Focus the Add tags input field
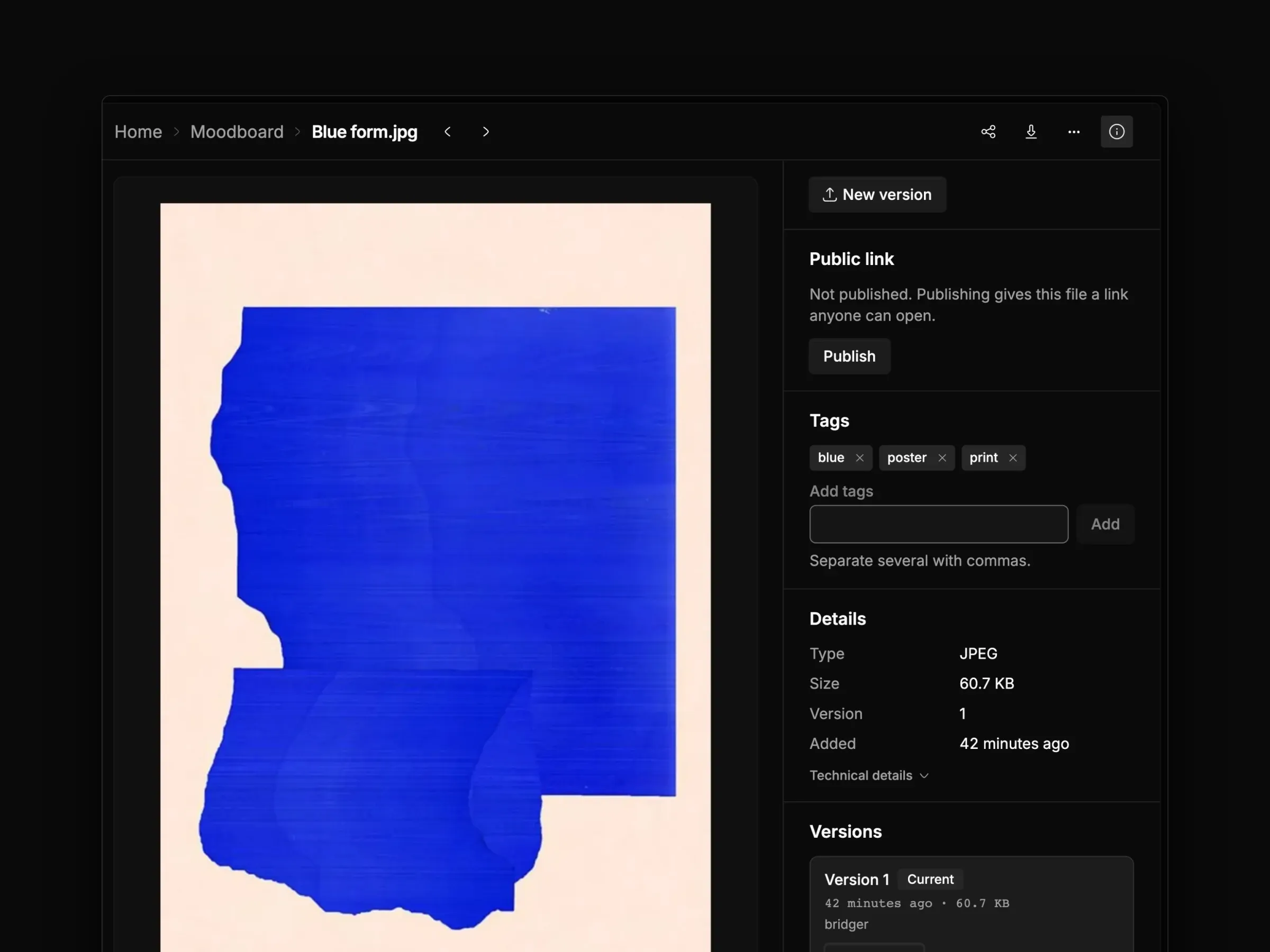1270x952 pixels. [x=939, y=524]
